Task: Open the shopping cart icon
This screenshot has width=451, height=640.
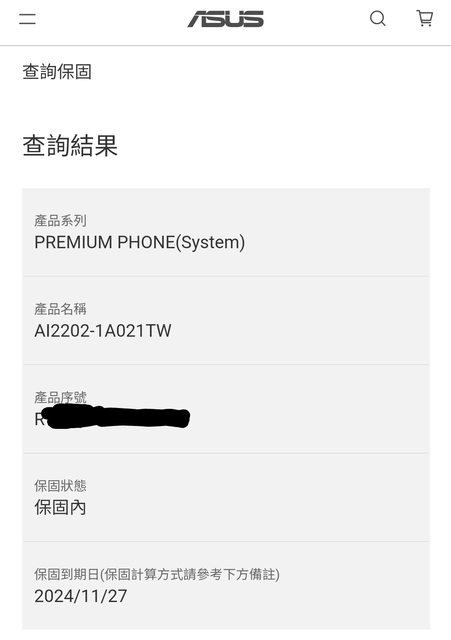Action: click(x=424, y=18)
